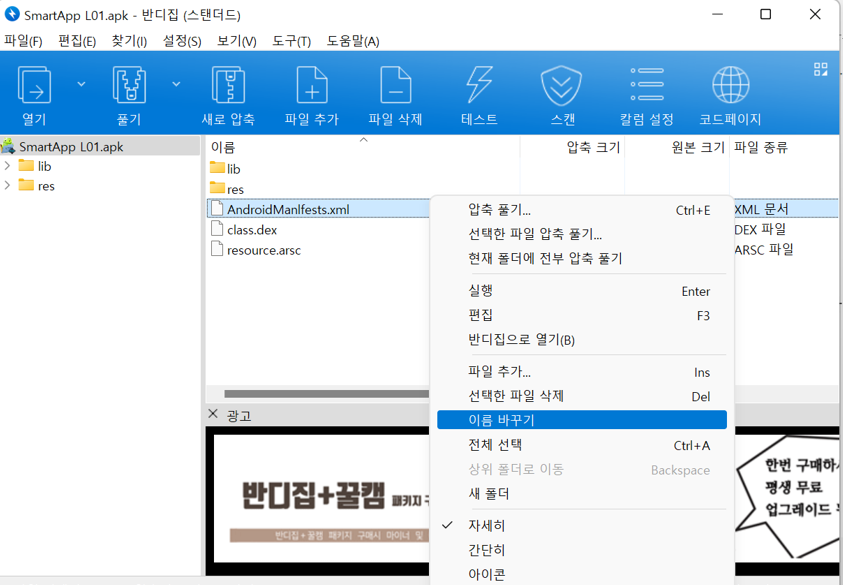843x585 pixels.
Task: Click the Test (테스트) lightning icon
Action: [x=479, y=84]
